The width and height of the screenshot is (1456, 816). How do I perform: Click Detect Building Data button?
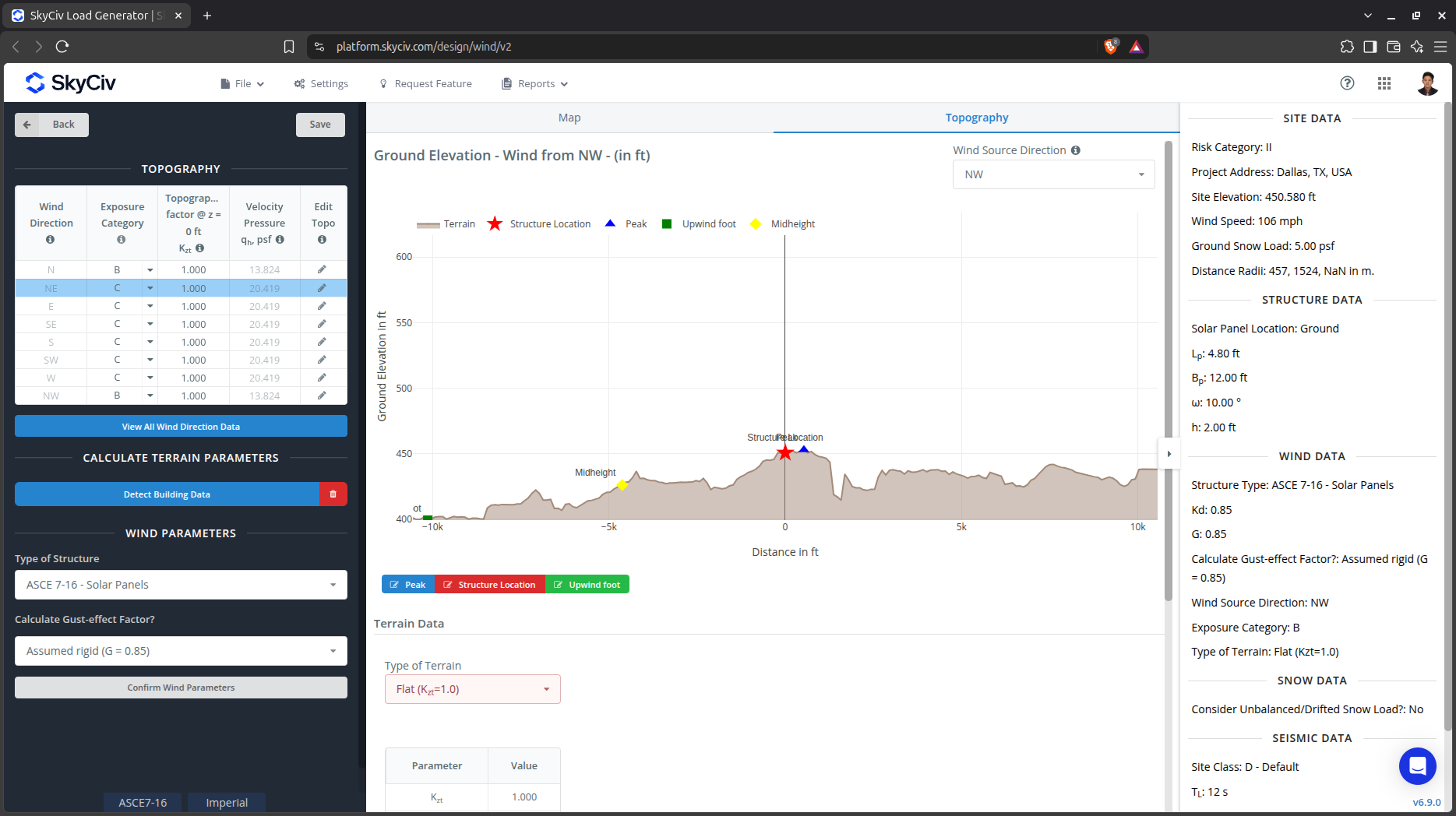(167, 494)
